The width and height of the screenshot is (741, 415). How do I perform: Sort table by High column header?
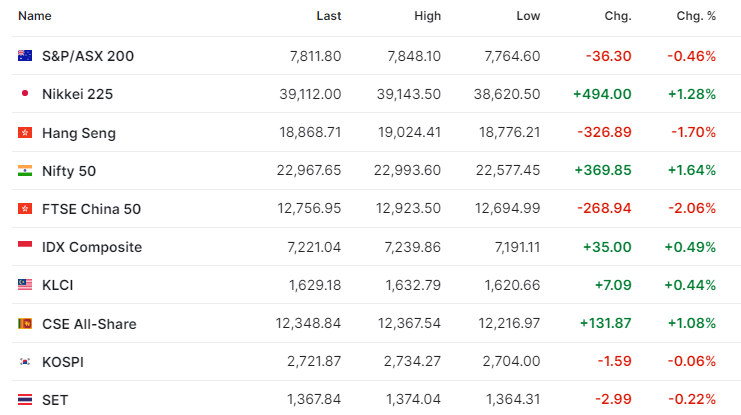(x=428, y=16)
